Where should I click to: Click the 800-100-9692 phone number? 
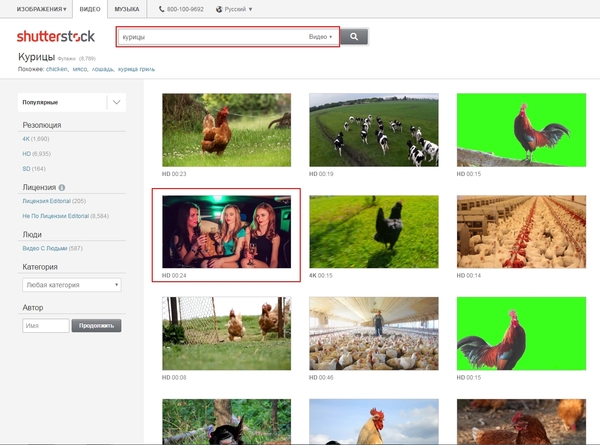click(185, 9)
